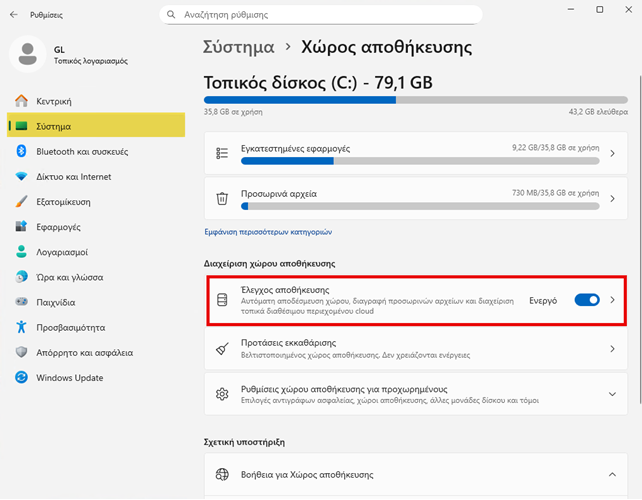Image resolution: width=642 pixels, height=500 pixels.
Task: Click the Τοπικός δίσκος C: usage bar
Action: (416, 100)
